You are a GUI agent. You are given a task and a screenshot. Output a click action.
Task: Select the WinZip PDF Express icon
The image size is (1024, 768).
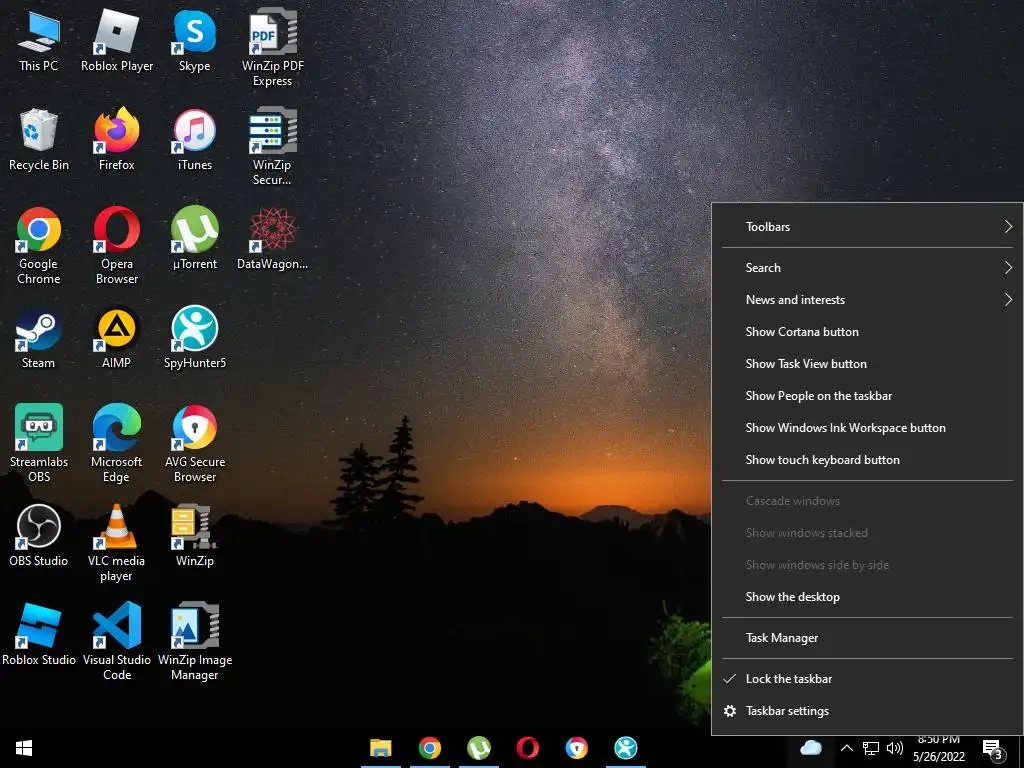[272, 49]
